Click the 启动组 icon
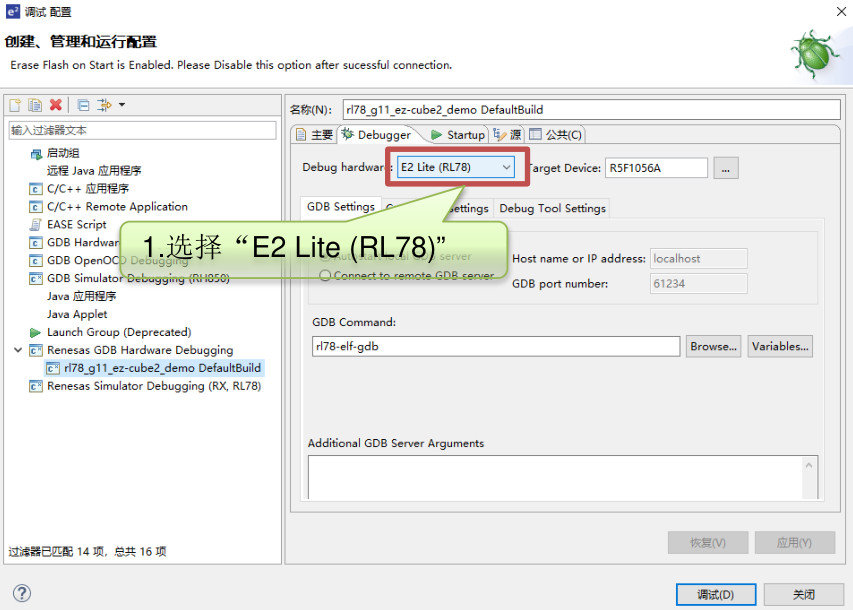 [36, 154]
